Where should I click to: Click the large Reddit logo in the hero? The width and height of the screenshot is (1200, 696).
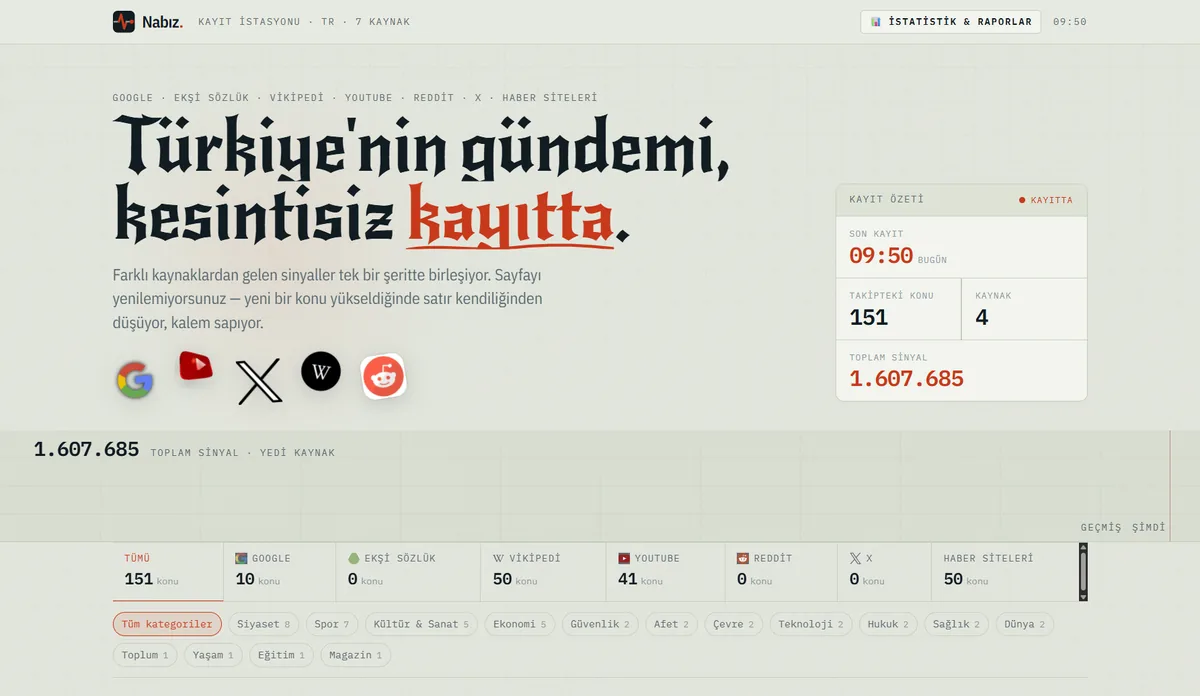click(x=384, y=377)
